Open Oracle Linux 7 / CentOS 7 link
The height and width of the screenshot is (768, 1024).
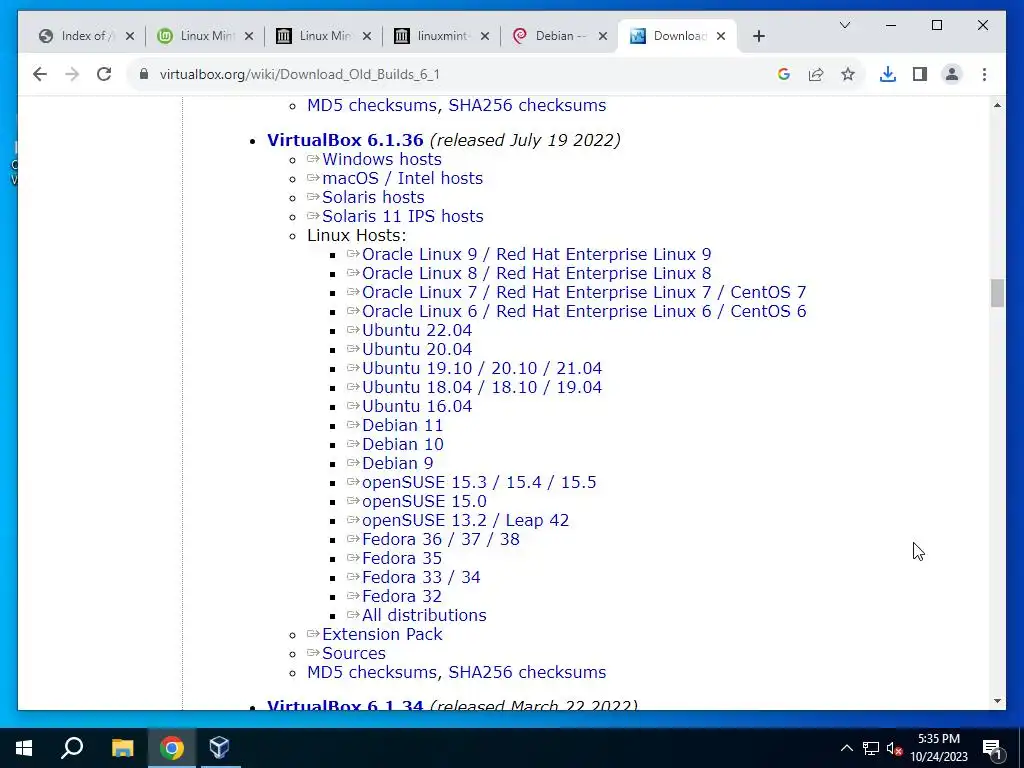point(584,292)
